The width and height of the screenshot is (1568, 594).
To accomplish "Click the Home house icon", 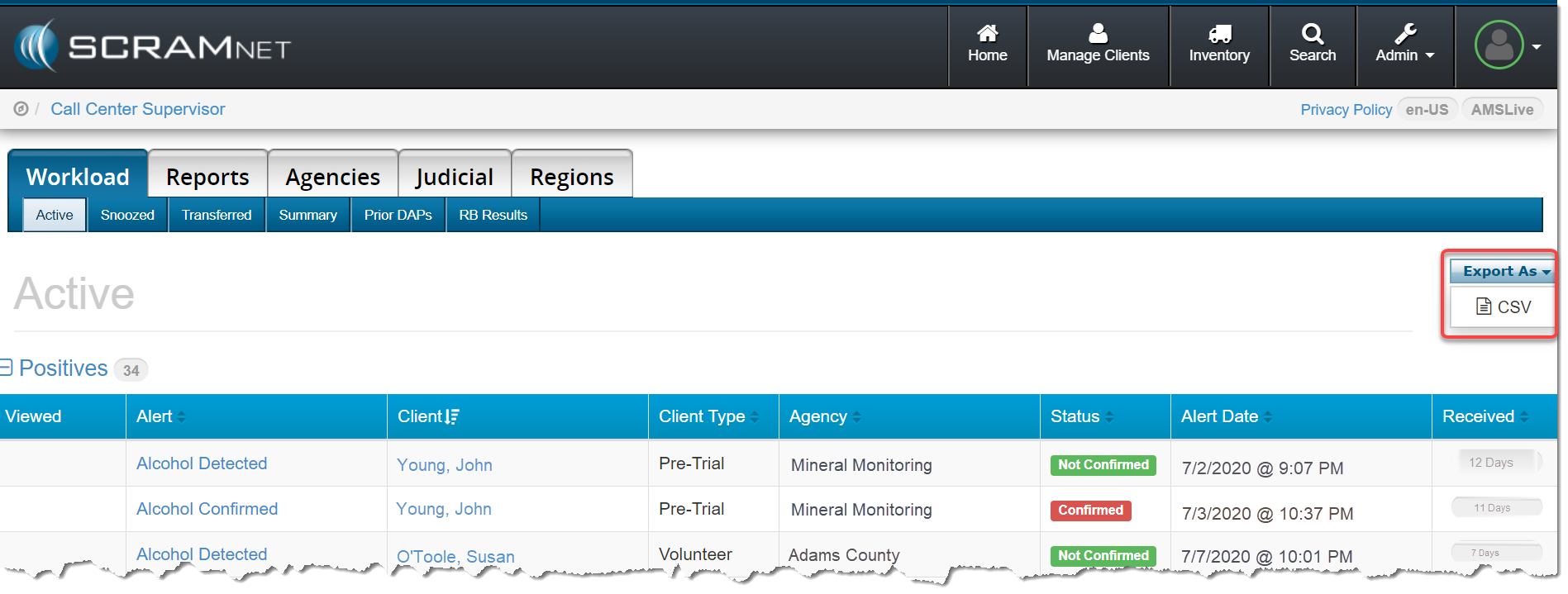I will pyautogui.click(x=987, y=34).
